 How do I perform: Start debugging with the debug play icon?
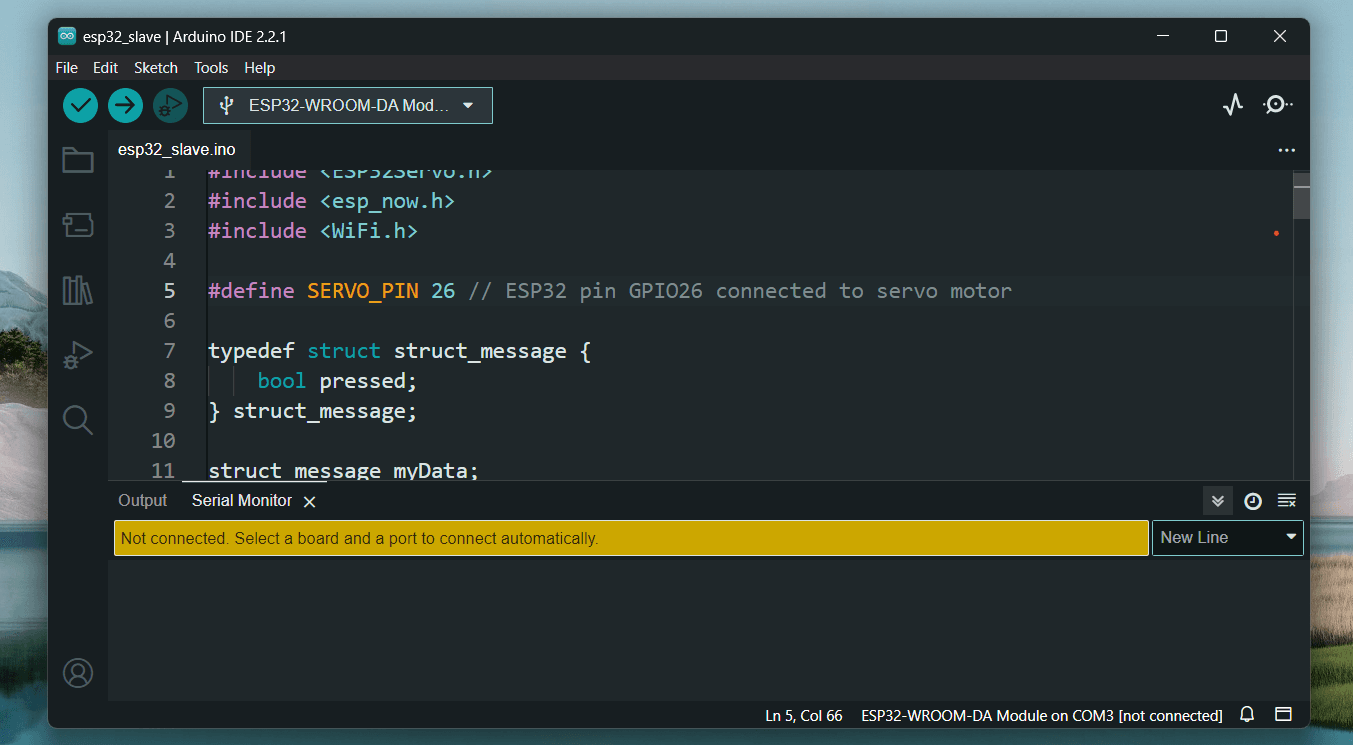click(x=170, y=105)
